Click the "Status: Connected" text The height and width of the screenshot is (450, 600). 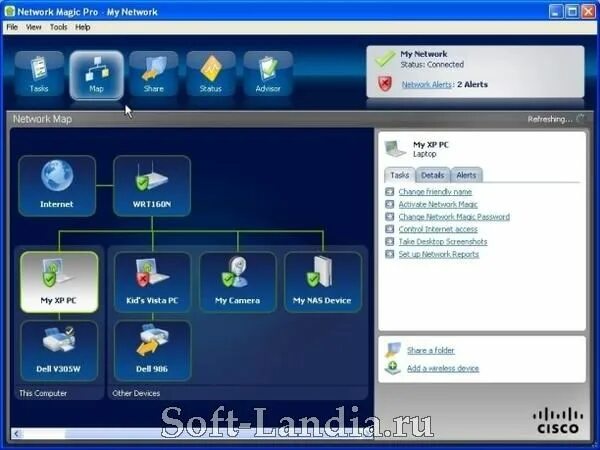pyautogui.click(x=432, y=64)
